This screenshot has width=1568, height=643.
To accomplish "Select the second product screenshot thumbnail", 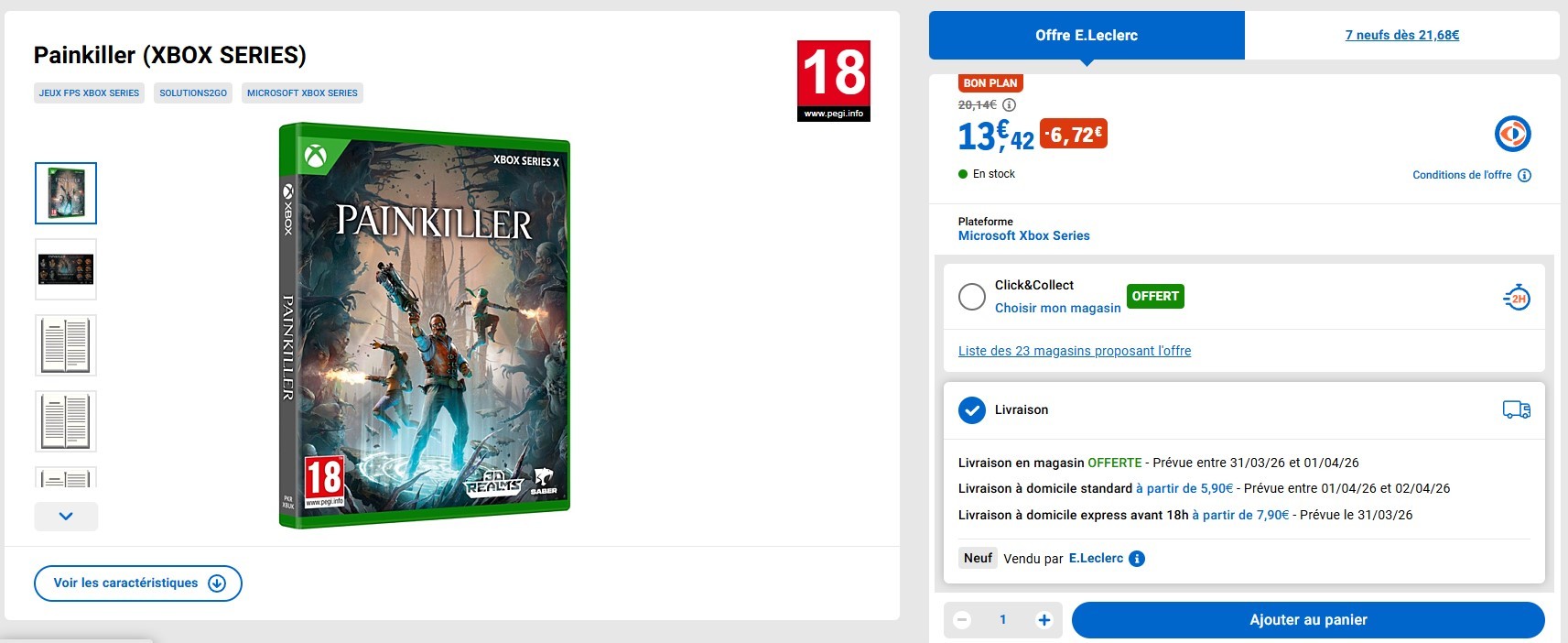I will tap(66, 269).
